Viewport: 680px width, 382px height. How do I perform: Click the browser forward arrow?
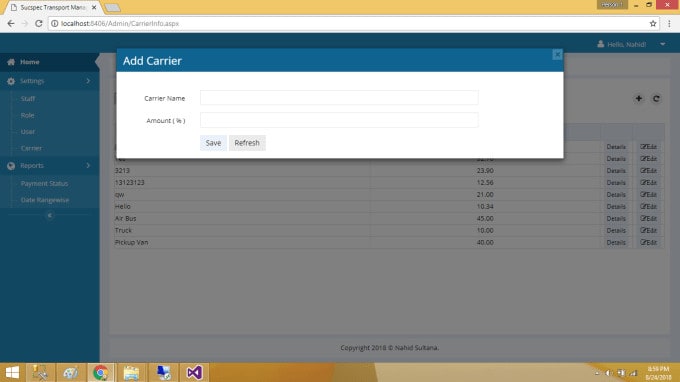[x=25, y=23]
